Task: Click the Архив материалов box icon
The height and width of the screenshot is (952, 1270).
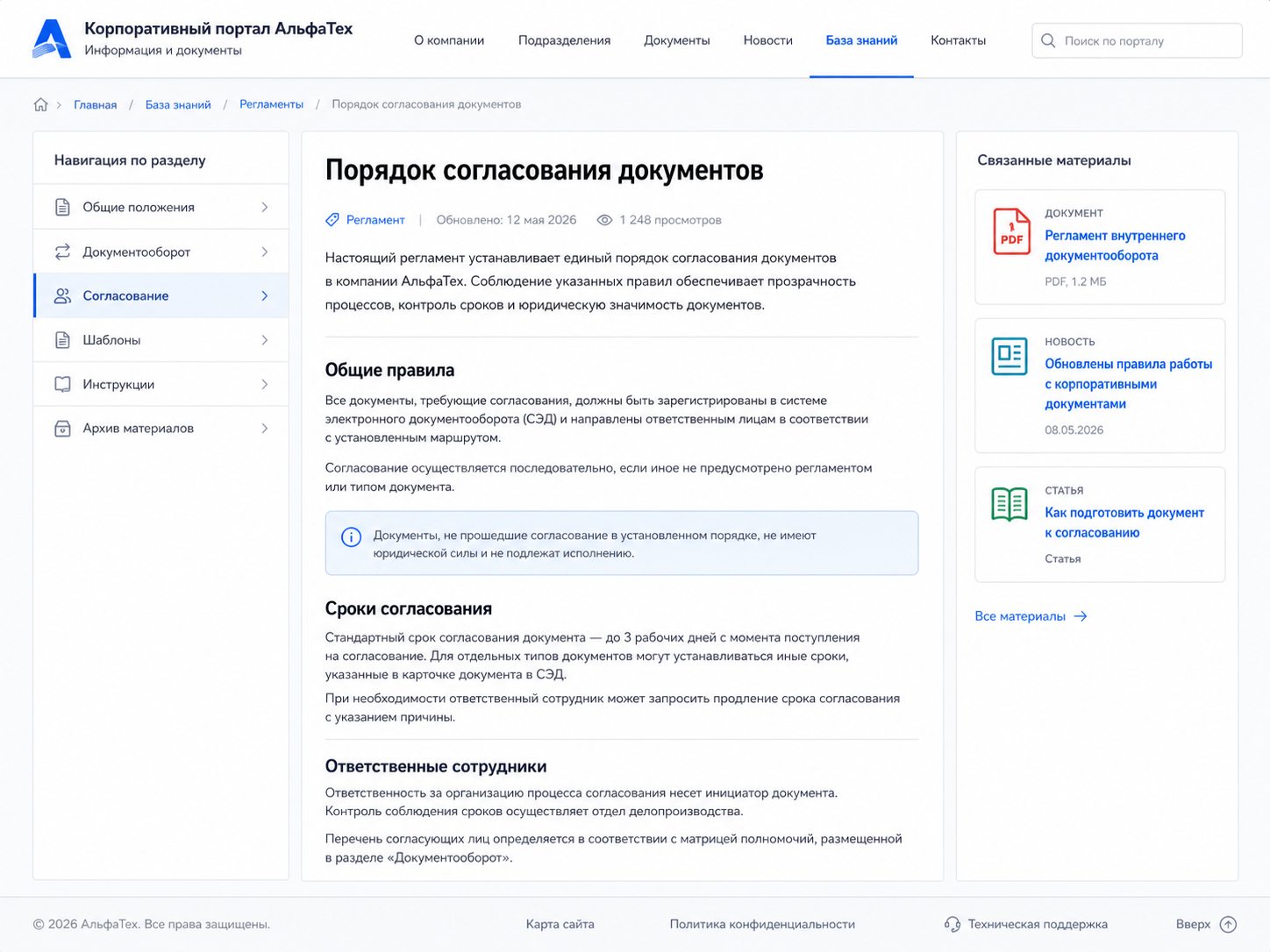Action: [x=62, y=429]
